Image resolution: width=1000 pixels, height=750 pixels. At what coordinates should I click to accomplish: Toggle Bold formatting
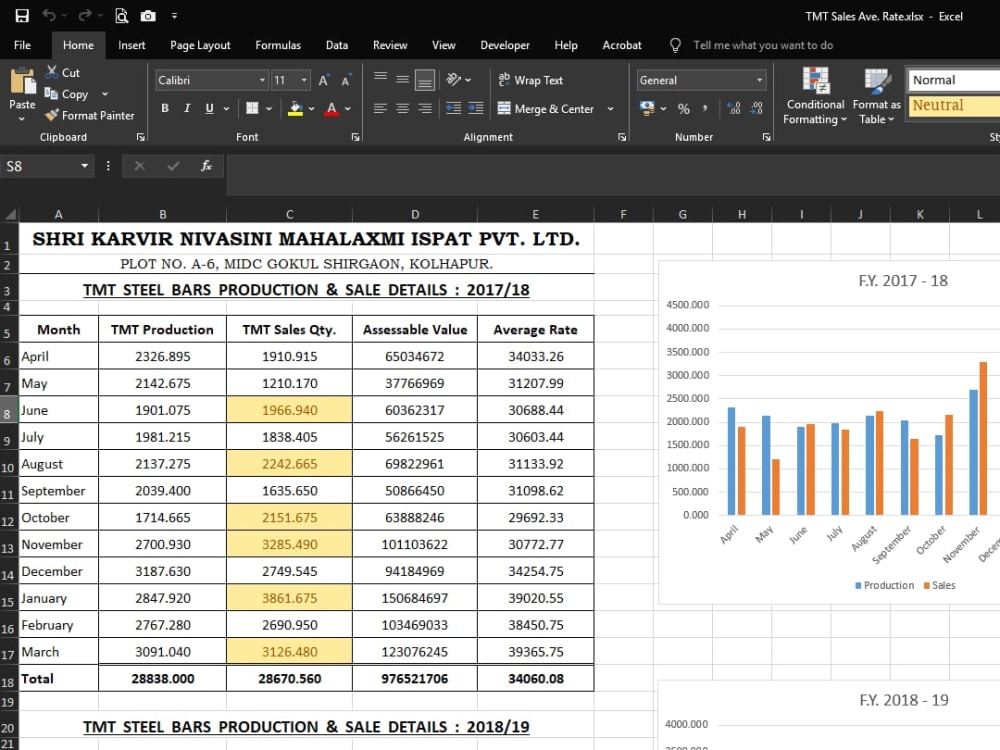(x=165, y=108)
